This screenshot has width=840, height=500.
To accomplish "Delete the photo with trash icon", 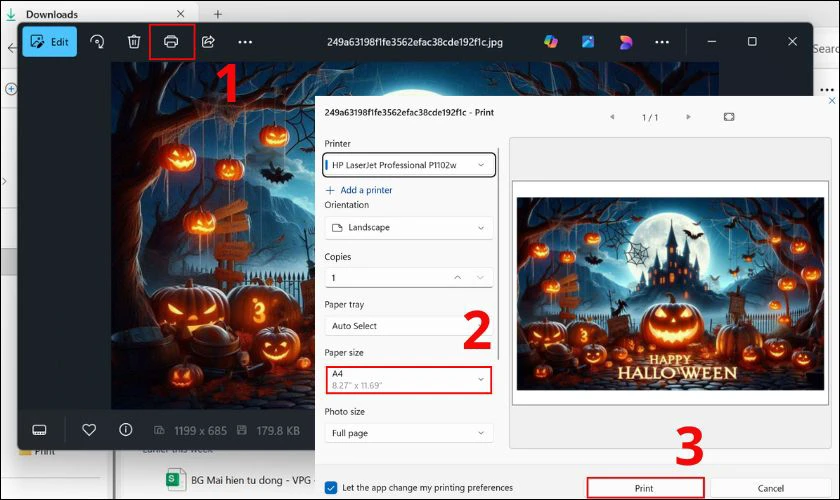I will [x=133, y=42].
